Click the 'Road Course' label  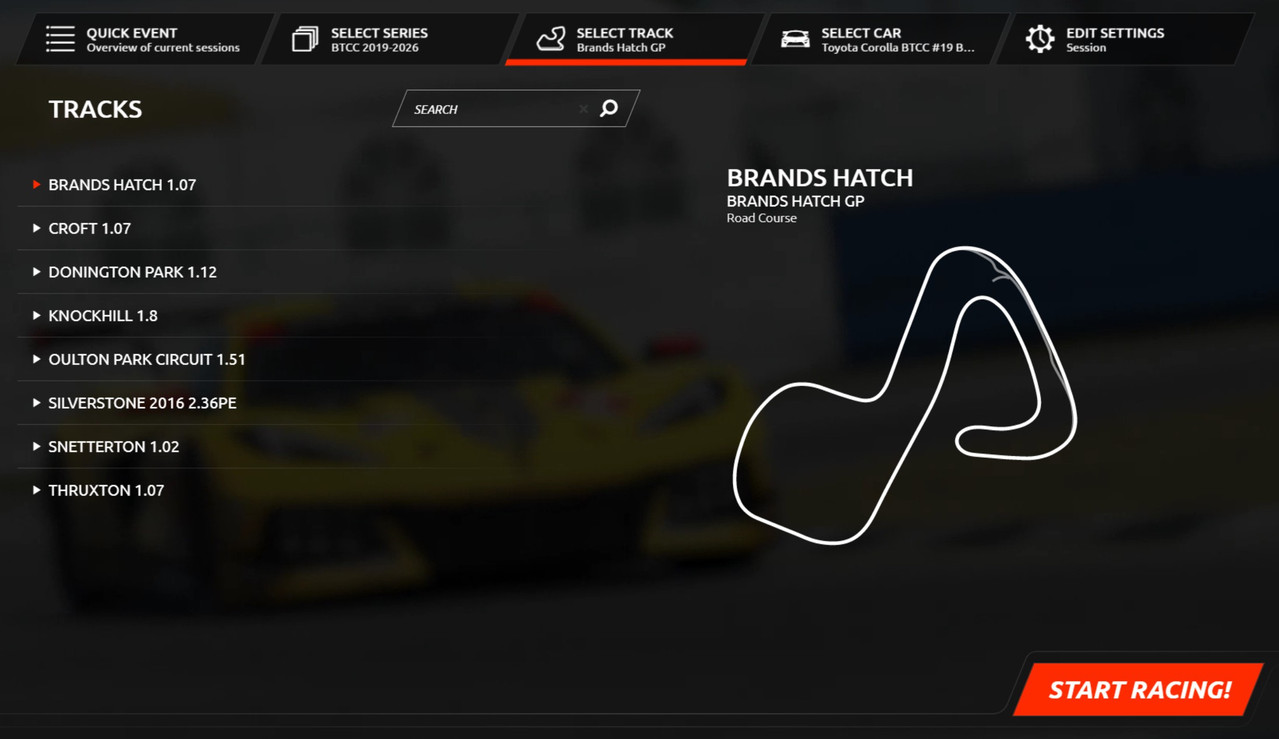click(761, 218)
